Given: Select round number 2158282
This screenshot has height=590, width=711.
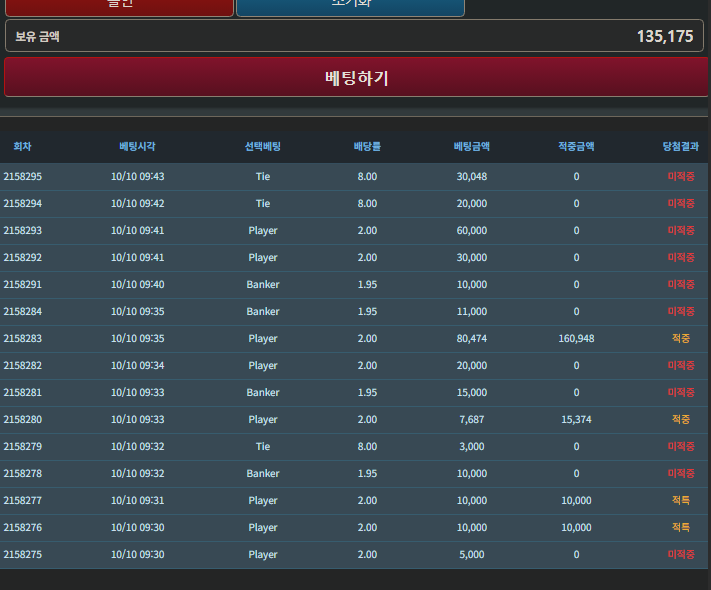Looking at the screenshot, I should pos(23,366).
